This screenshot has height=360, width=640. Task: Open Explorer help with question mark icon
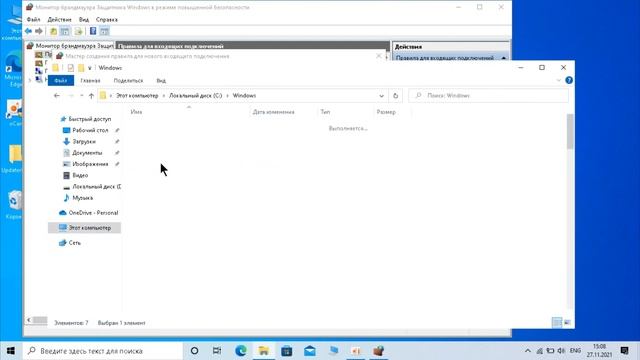pos(569,80)
